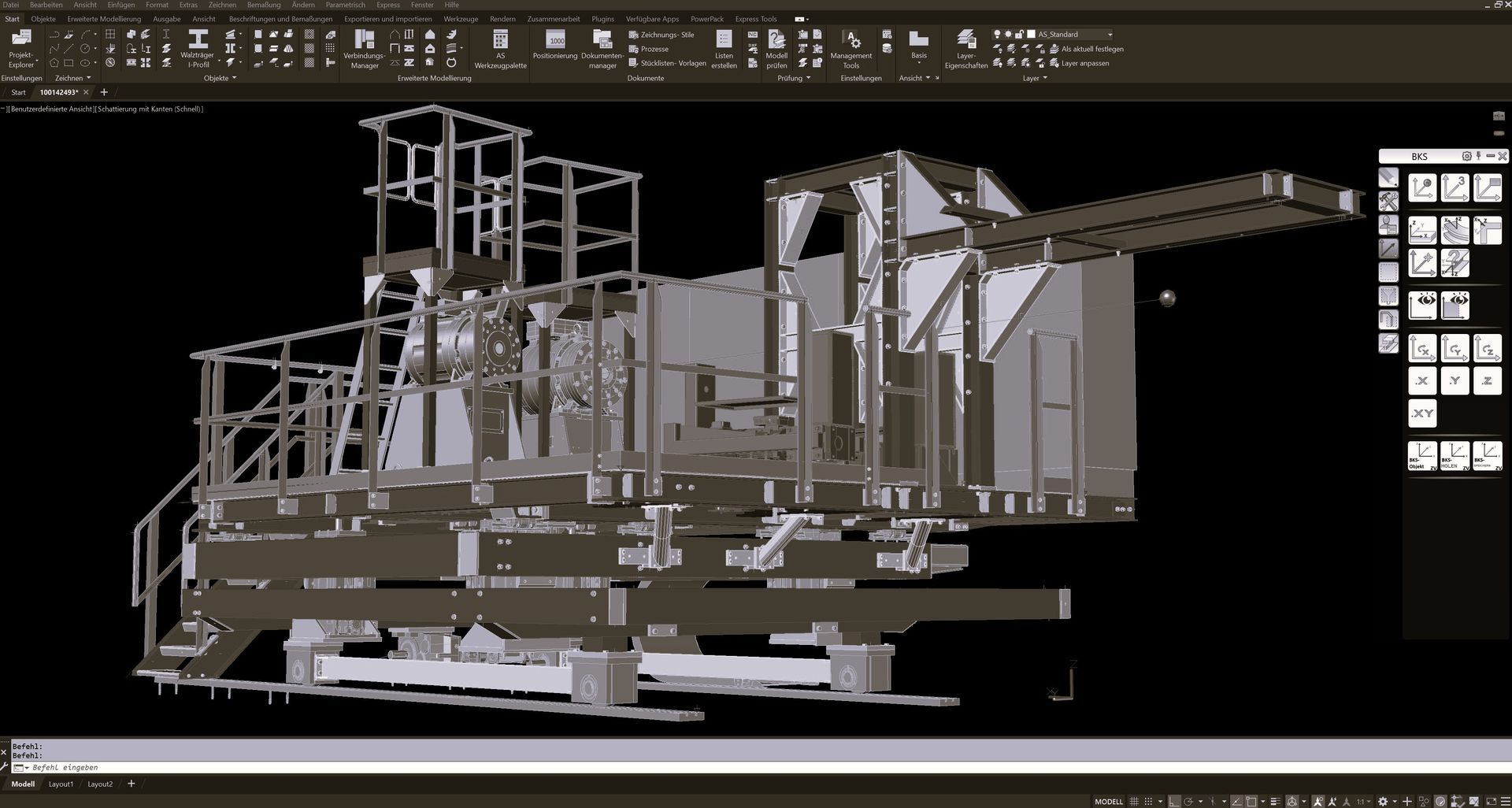Toggle layer lock icon beside AS_Standard
The height and width of the screenshot is (808, 1512).
pos(1019,35)
